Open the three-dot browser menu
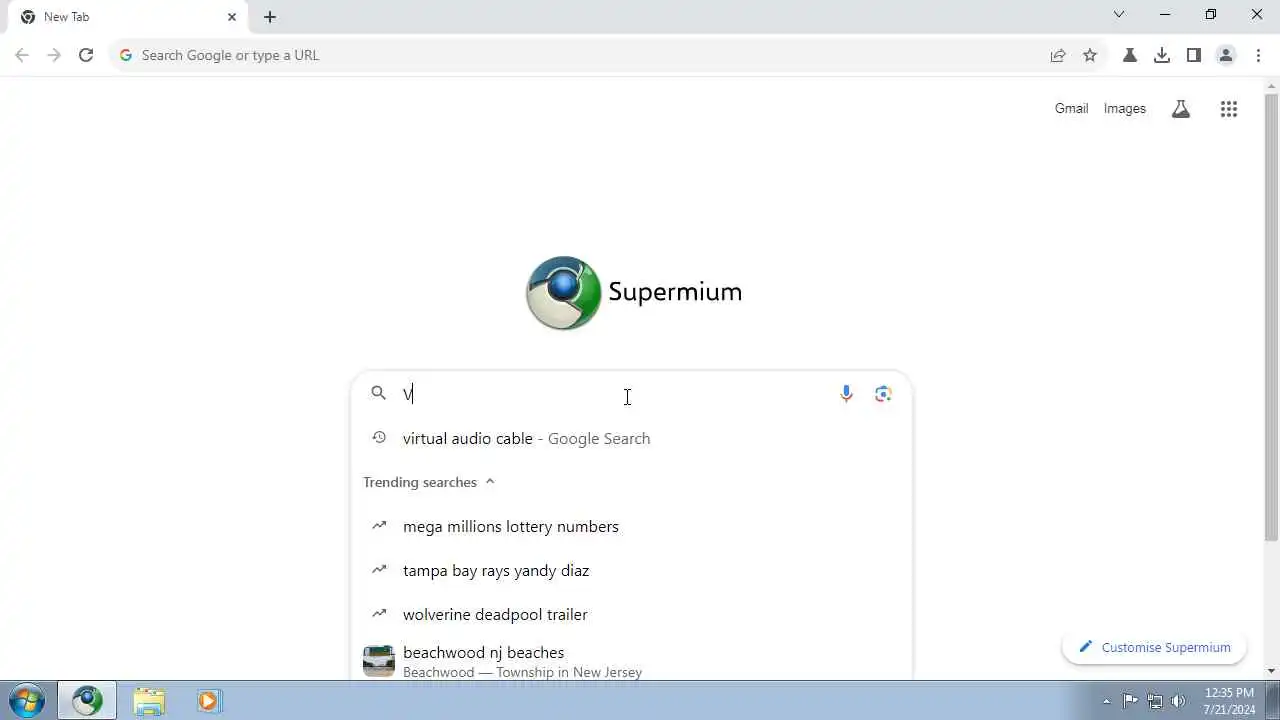Image resolution: width=1280 pixels, height=720 pixels. click(1258, 55)
